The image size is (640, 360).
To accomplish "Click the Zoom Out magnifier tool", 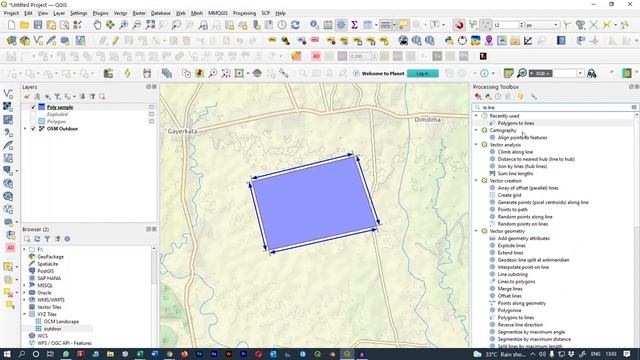I will tap(137, 25).
